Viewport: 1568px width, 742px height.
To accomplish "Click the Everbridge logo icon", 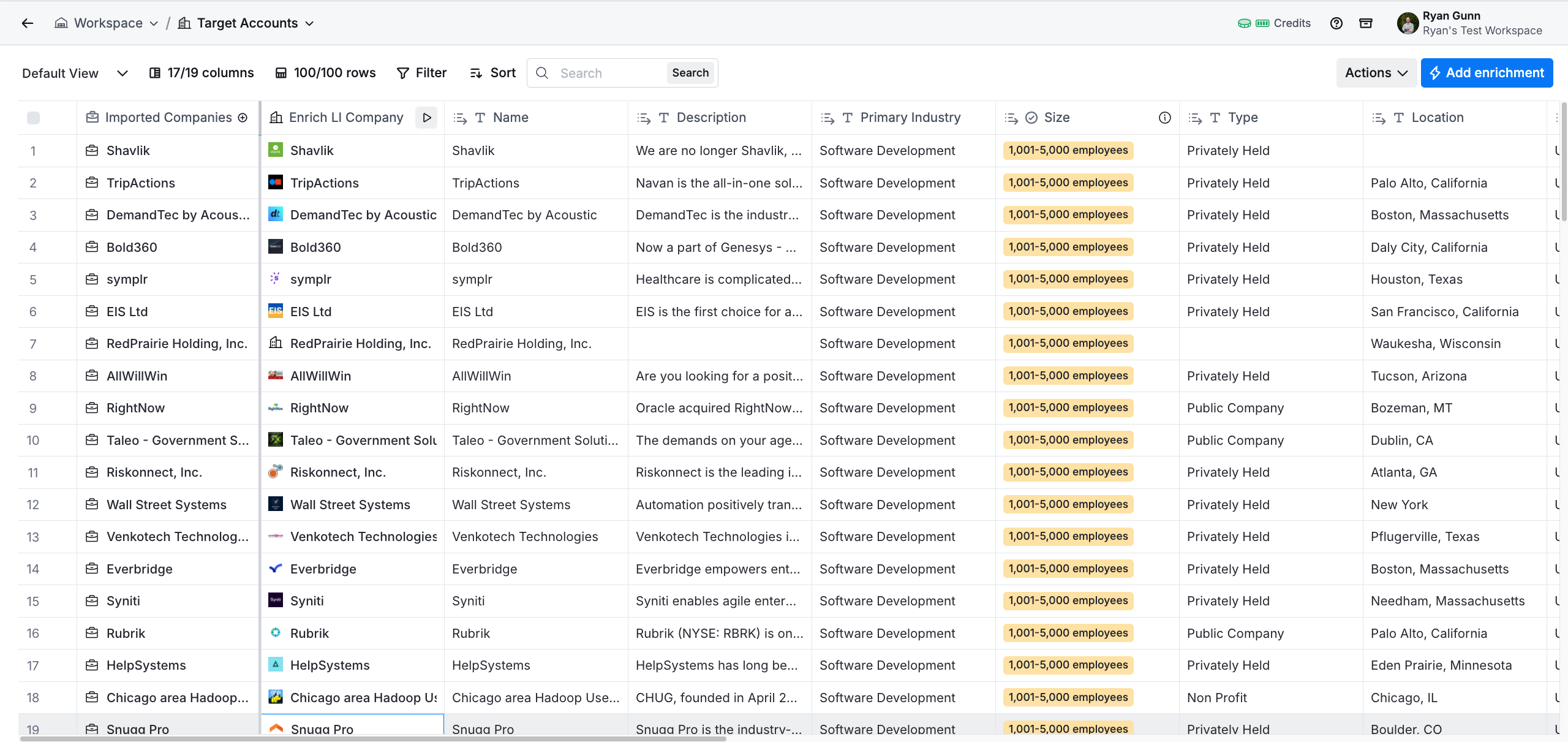I will pyautogui.click(x=276, y=569).
